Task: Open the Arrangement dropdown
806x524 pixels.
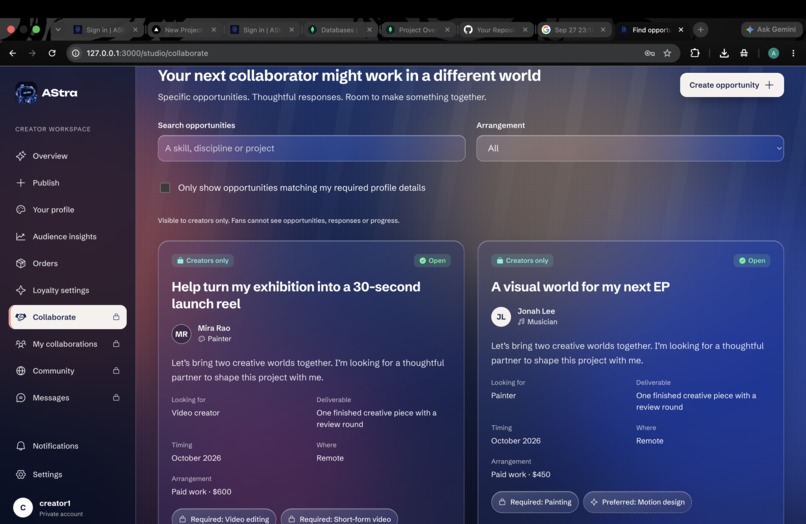Action: (x=630, y=148)
